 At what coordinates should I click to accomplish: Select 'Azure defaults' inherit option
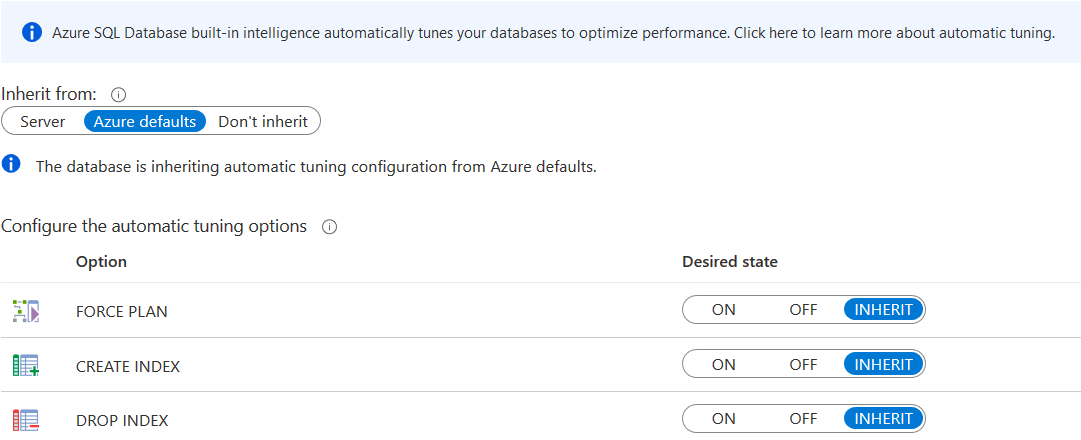[145, 122]
